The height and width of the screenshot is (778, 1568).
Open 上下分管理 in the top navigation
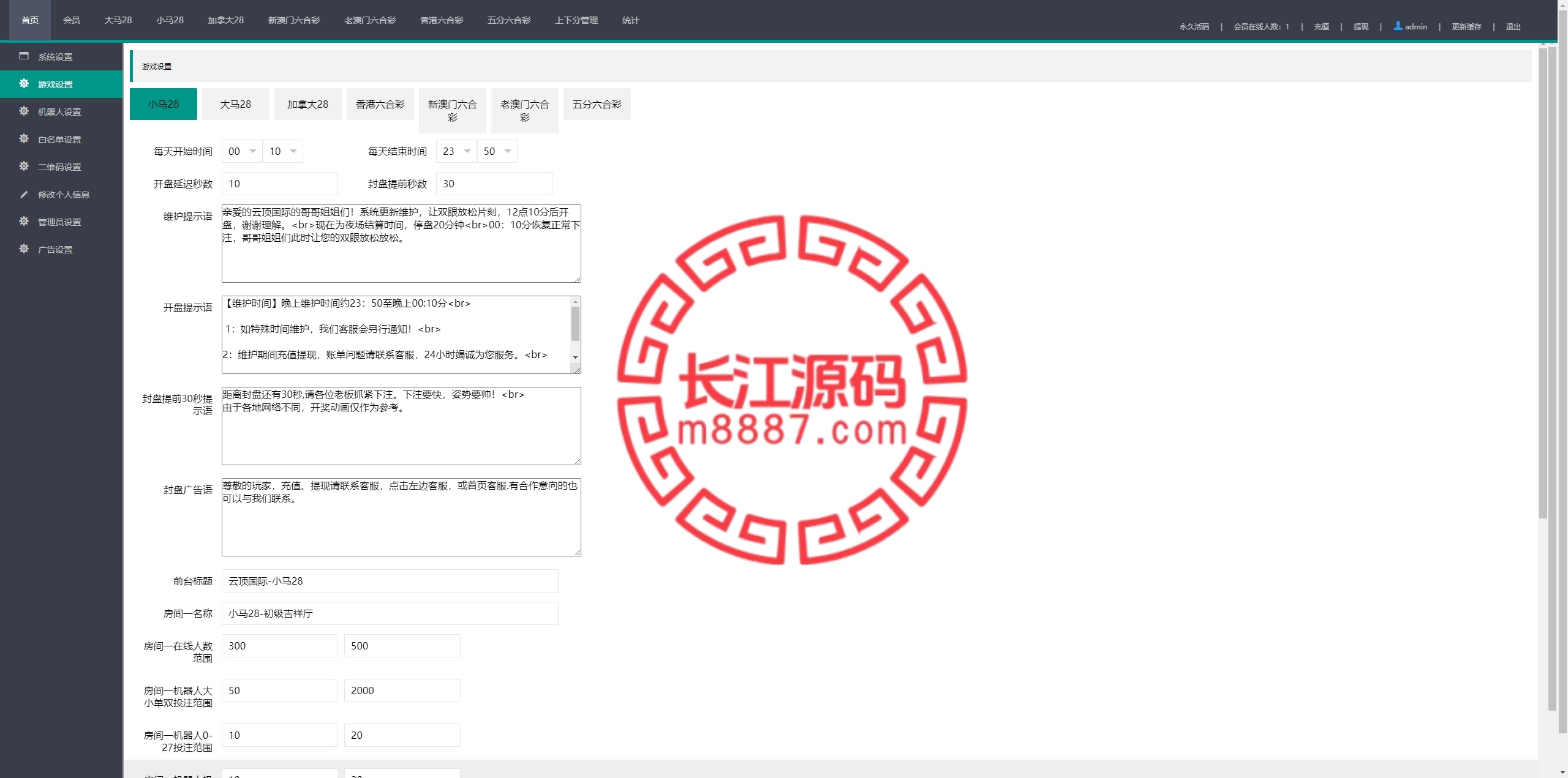tap(576, 20)
